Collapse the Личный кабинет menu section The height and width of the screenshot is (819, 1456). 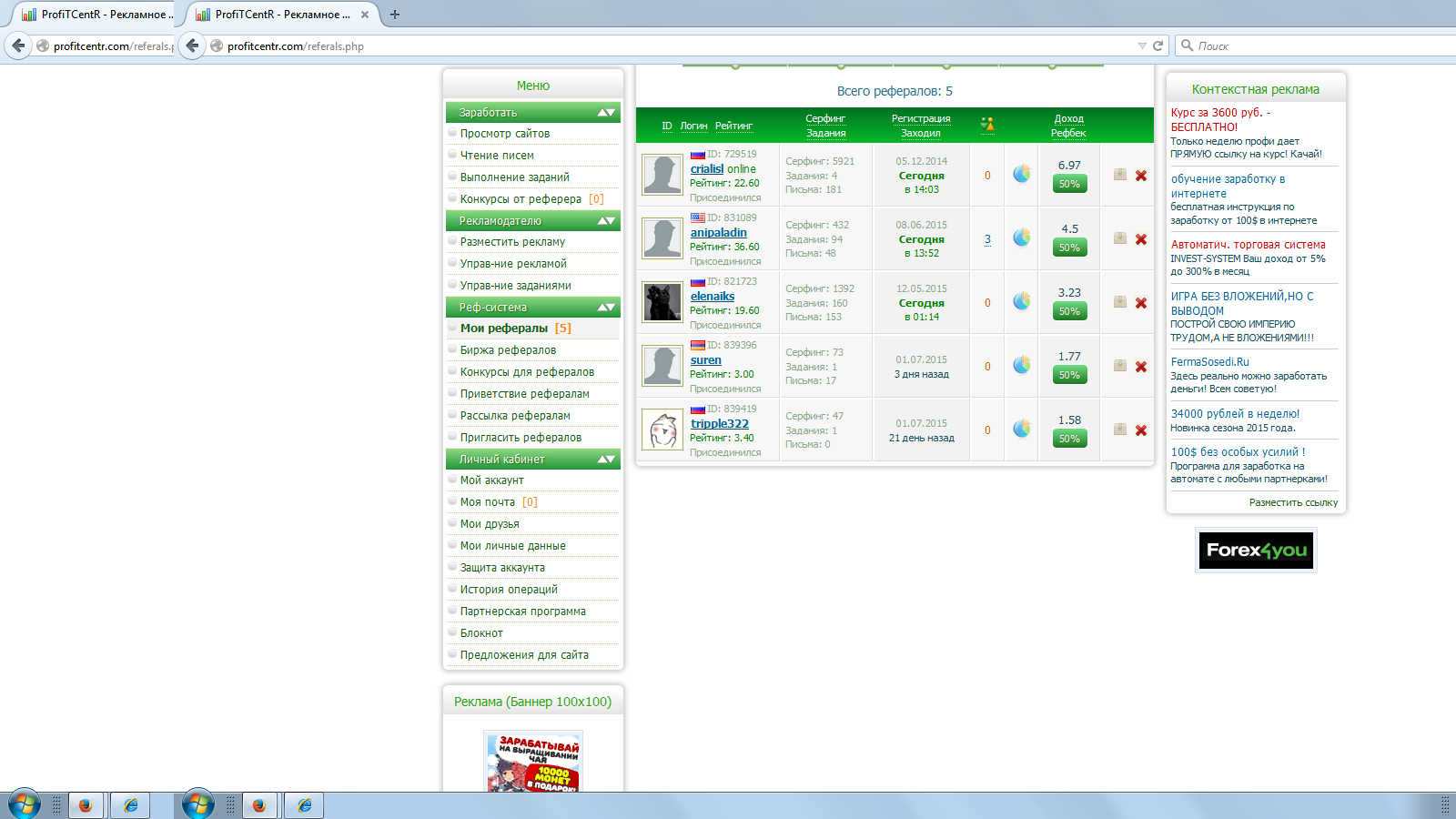pyautogui.click(x=606, y=460)
